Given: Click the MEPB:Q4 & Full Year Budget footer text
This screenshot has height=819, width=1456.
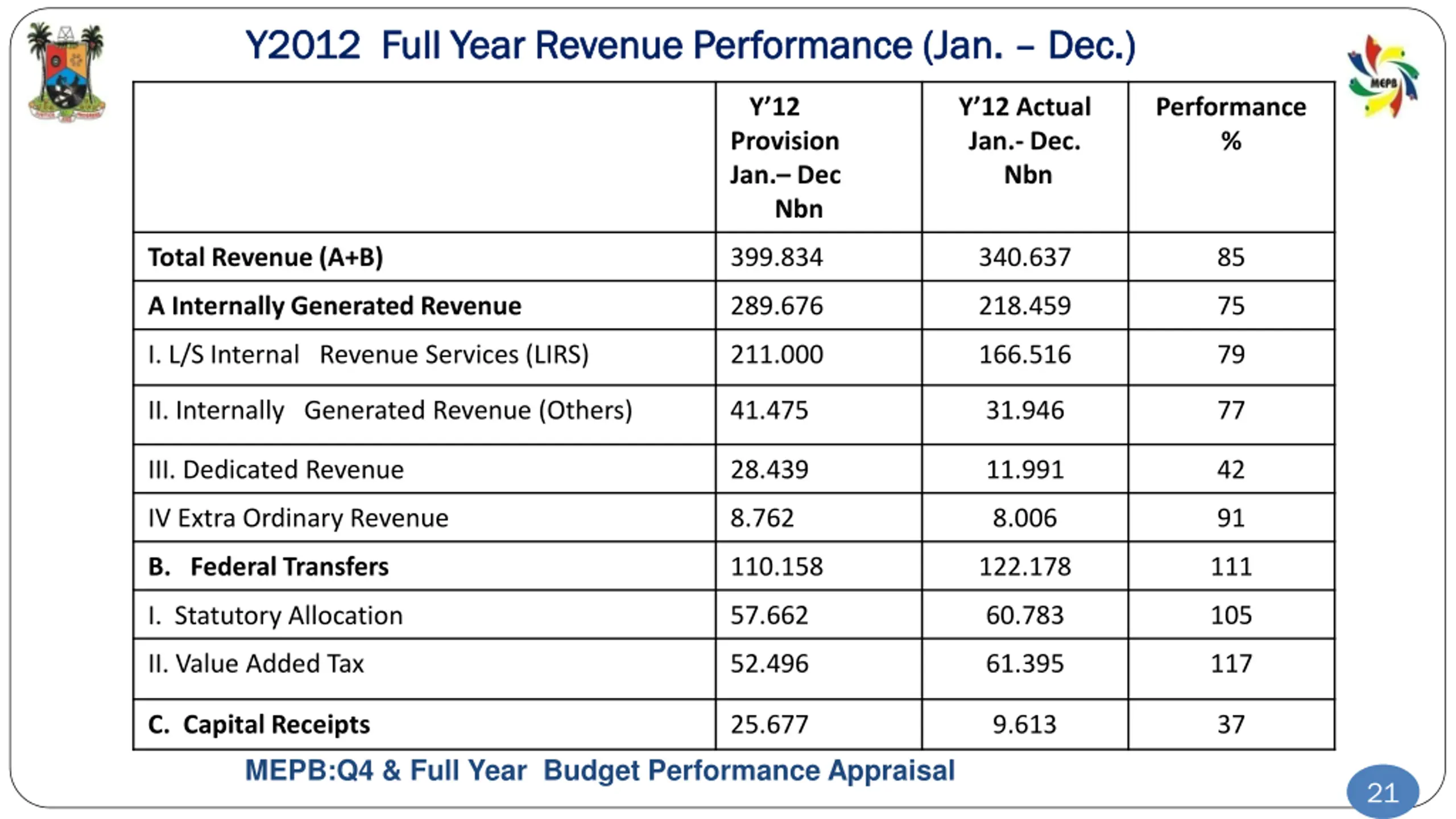Looking at the screenshot, I should [x=599, y=771].
